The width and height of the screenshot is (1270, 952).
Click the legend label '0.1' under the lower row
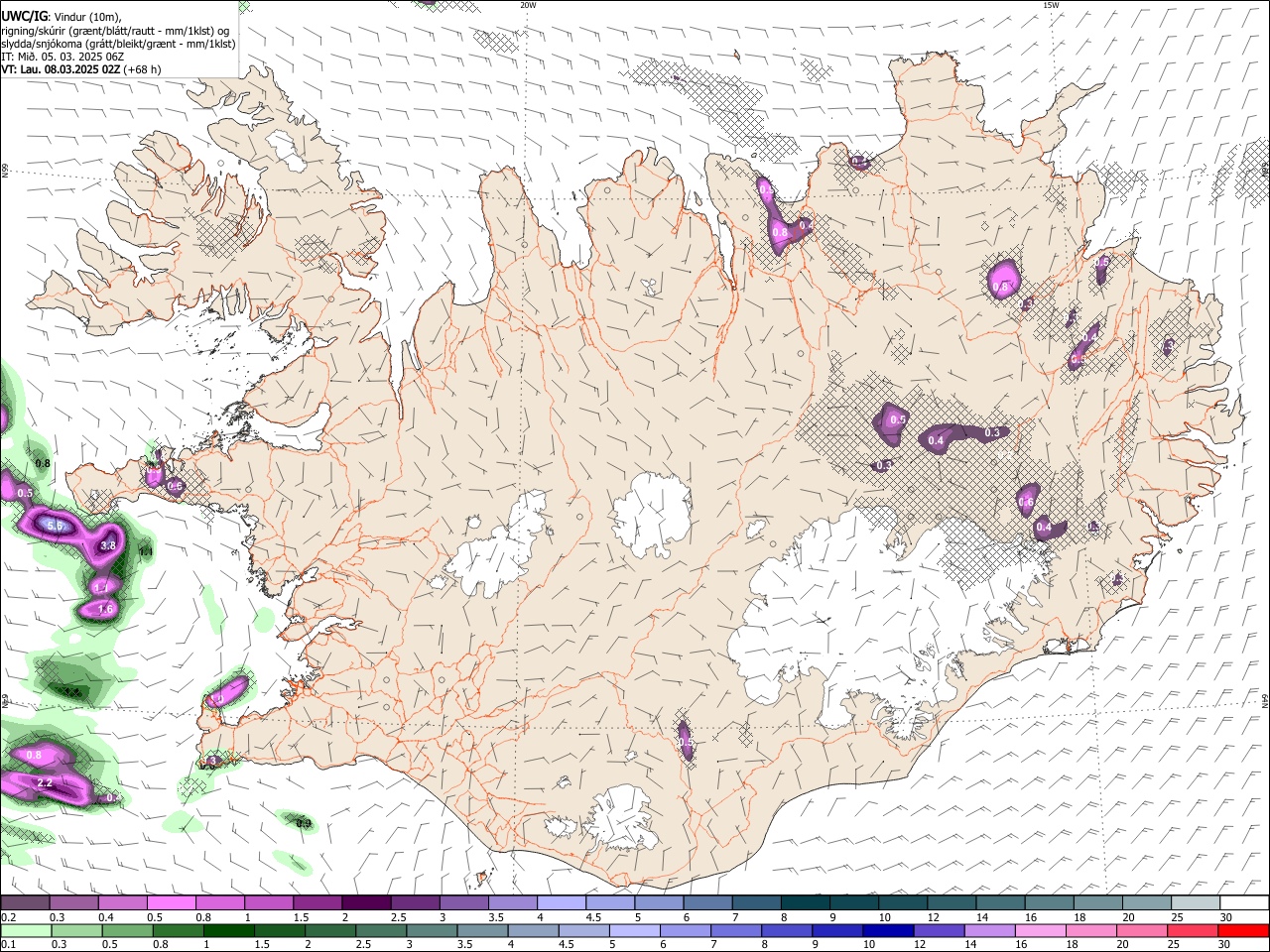pyautogui.click(x=8, y=945)
